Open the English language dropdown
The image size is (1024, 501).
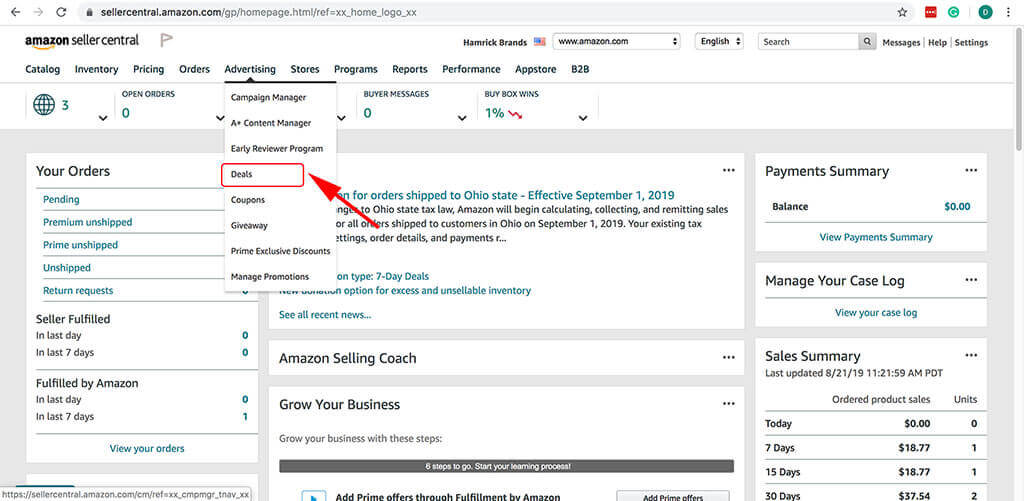click(719, 41)
